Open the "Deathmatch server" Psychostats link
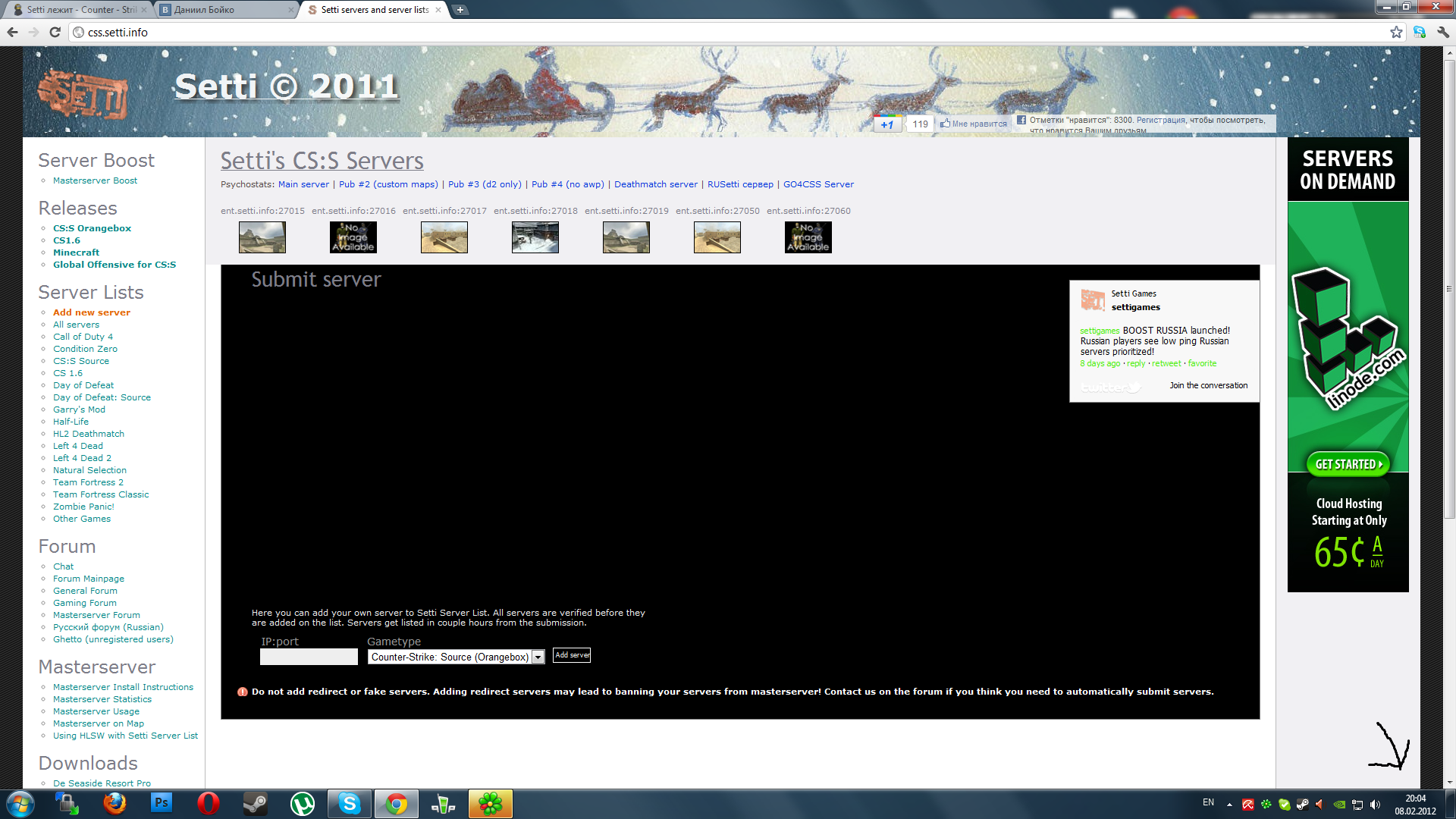Screen dimensions: 1456x819 (x=655, y=184)
